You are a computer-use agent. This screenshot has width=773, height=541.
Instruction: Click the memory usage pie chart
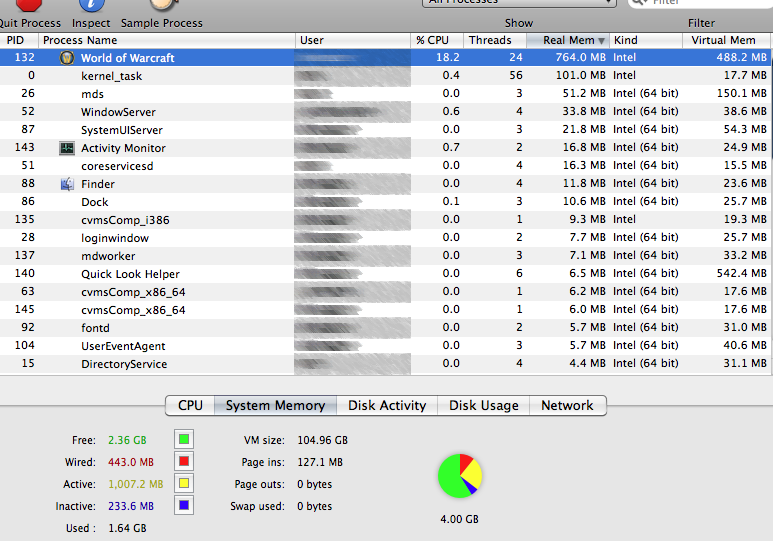tap(459, 476)
